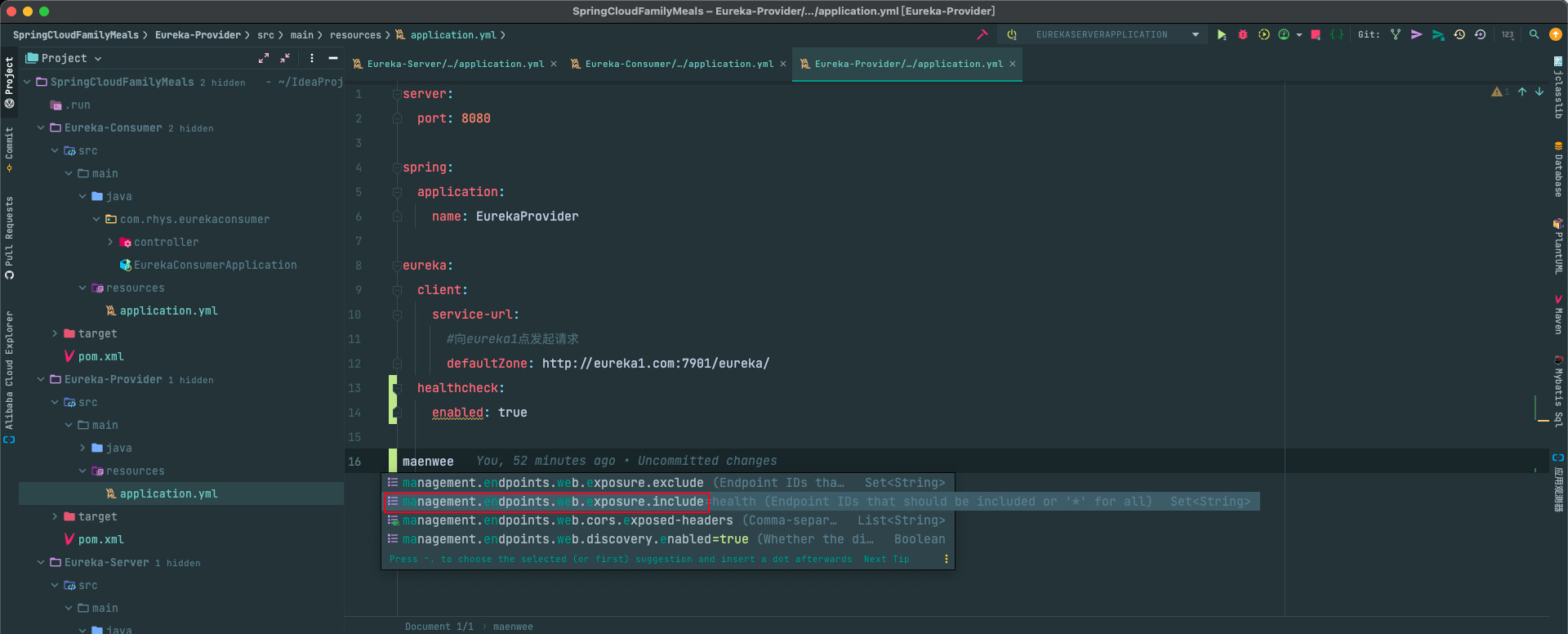Click Next Tip link in completion popup
Image resolution: width=1568 pixels, height=634 pixels.
coord(886,559)
